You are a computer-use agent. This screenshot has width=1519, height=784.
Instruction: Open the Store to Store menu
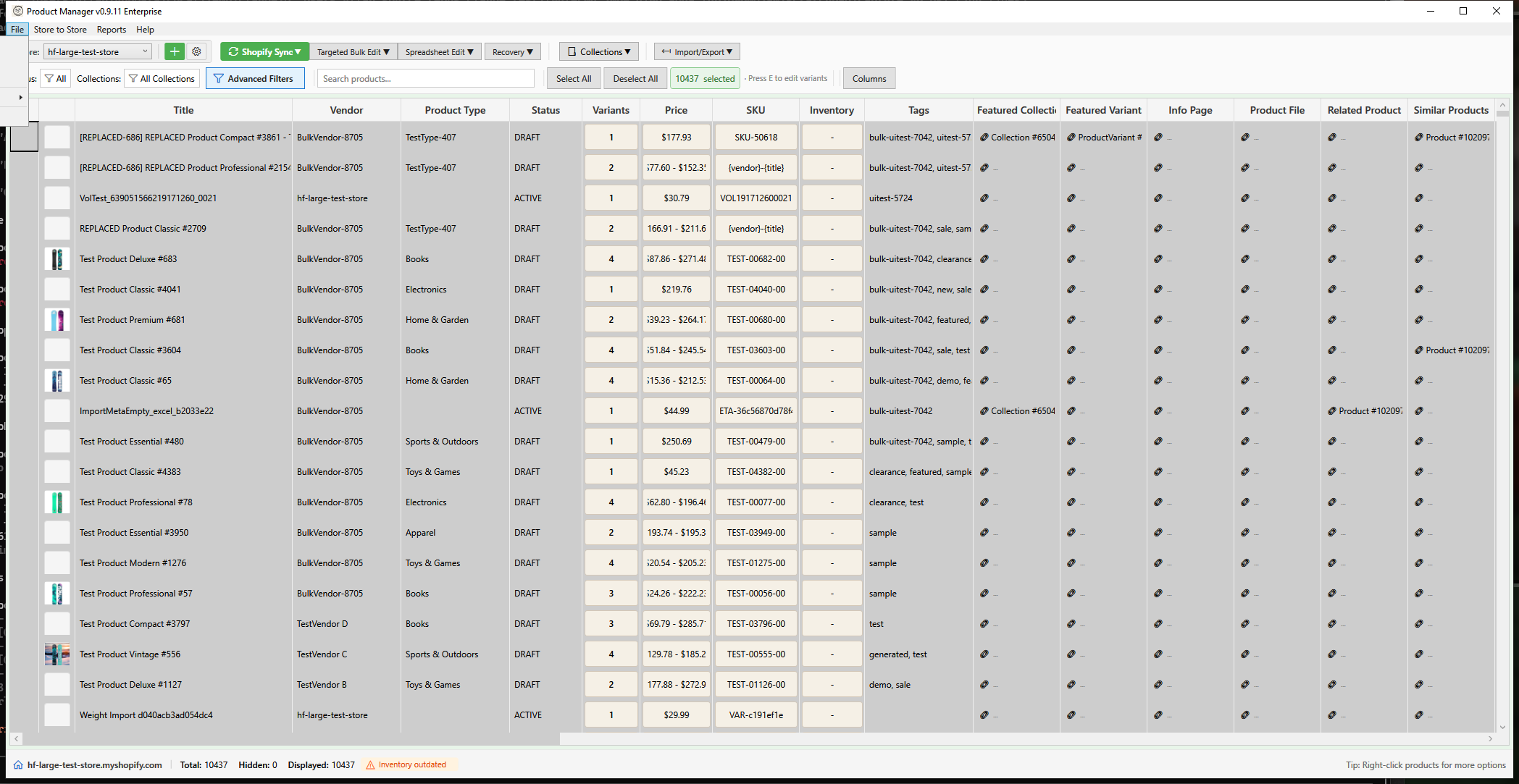click(60, 30)
